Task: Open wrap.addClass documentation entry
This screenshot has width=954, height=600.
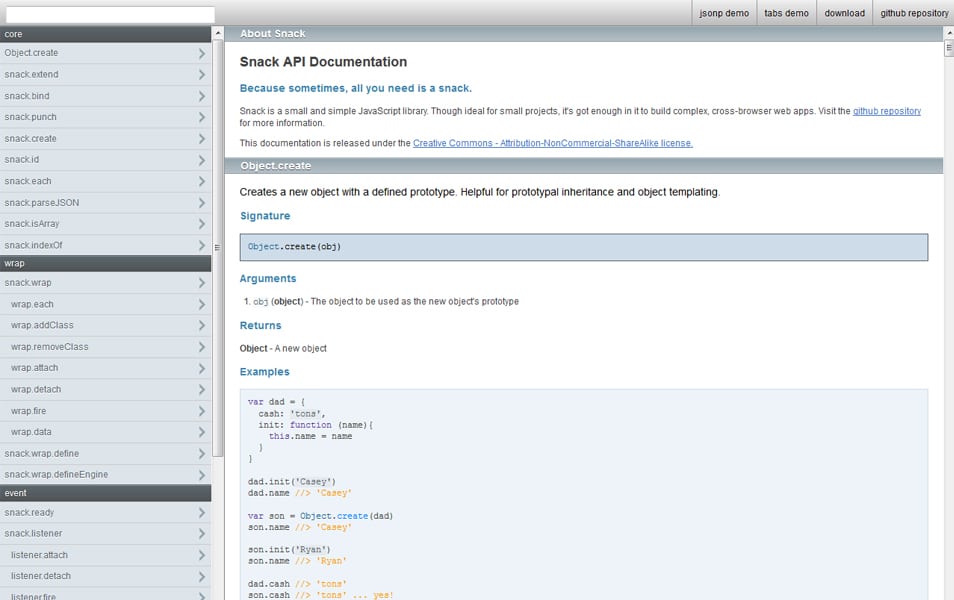Action: 106,326
